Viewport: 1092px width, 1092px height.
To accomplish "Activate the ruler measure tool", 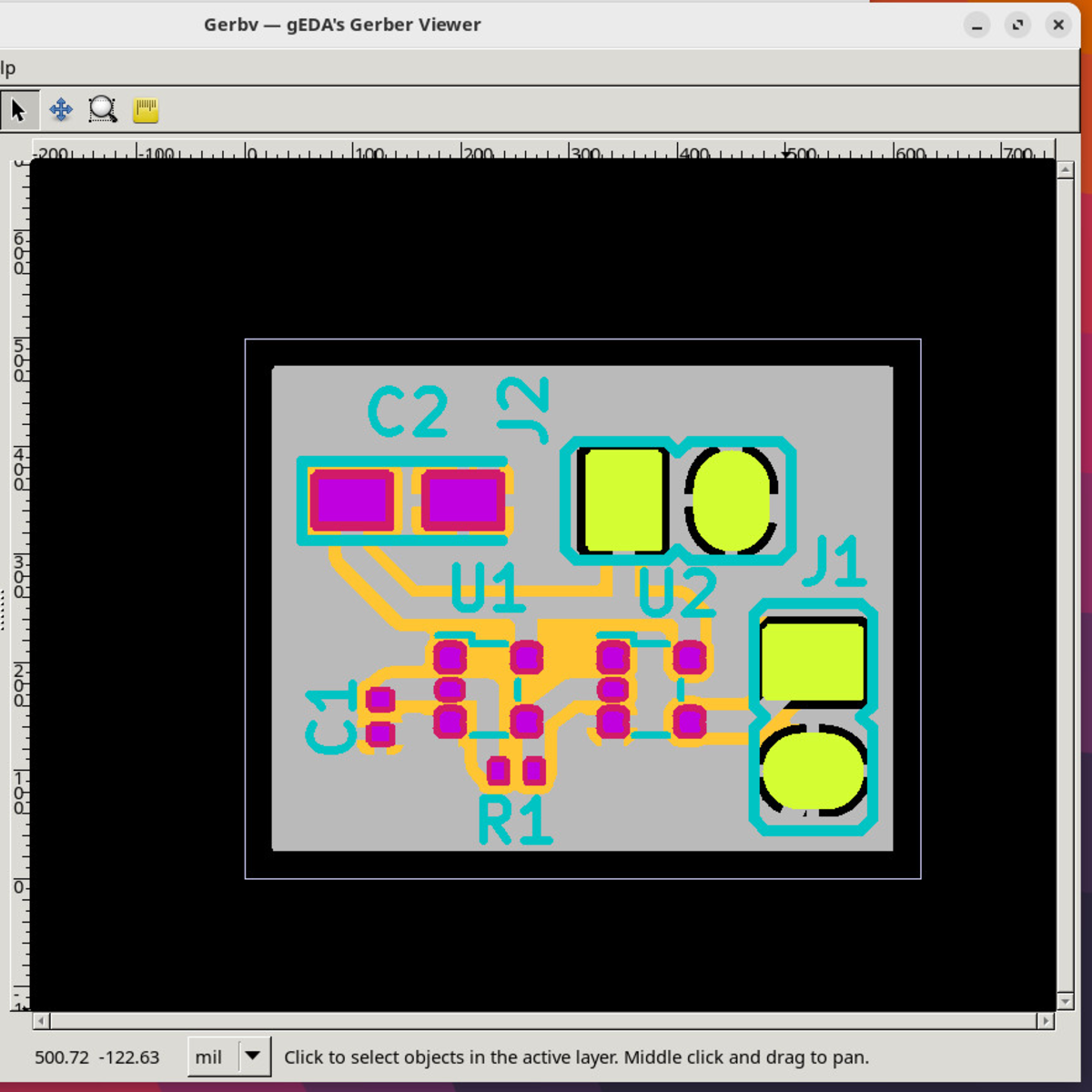I will coord(145,109).
